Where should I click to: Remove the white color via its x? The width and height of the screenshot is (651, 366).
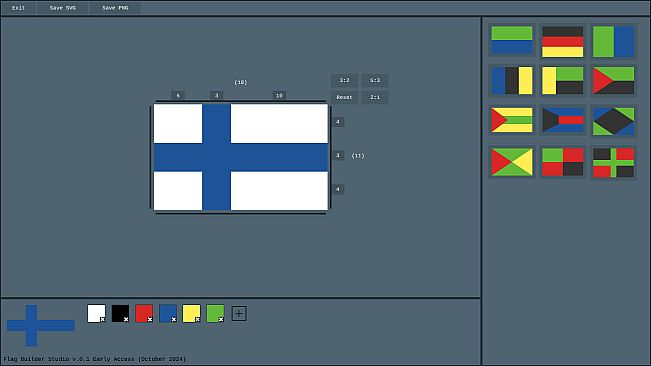103,320
